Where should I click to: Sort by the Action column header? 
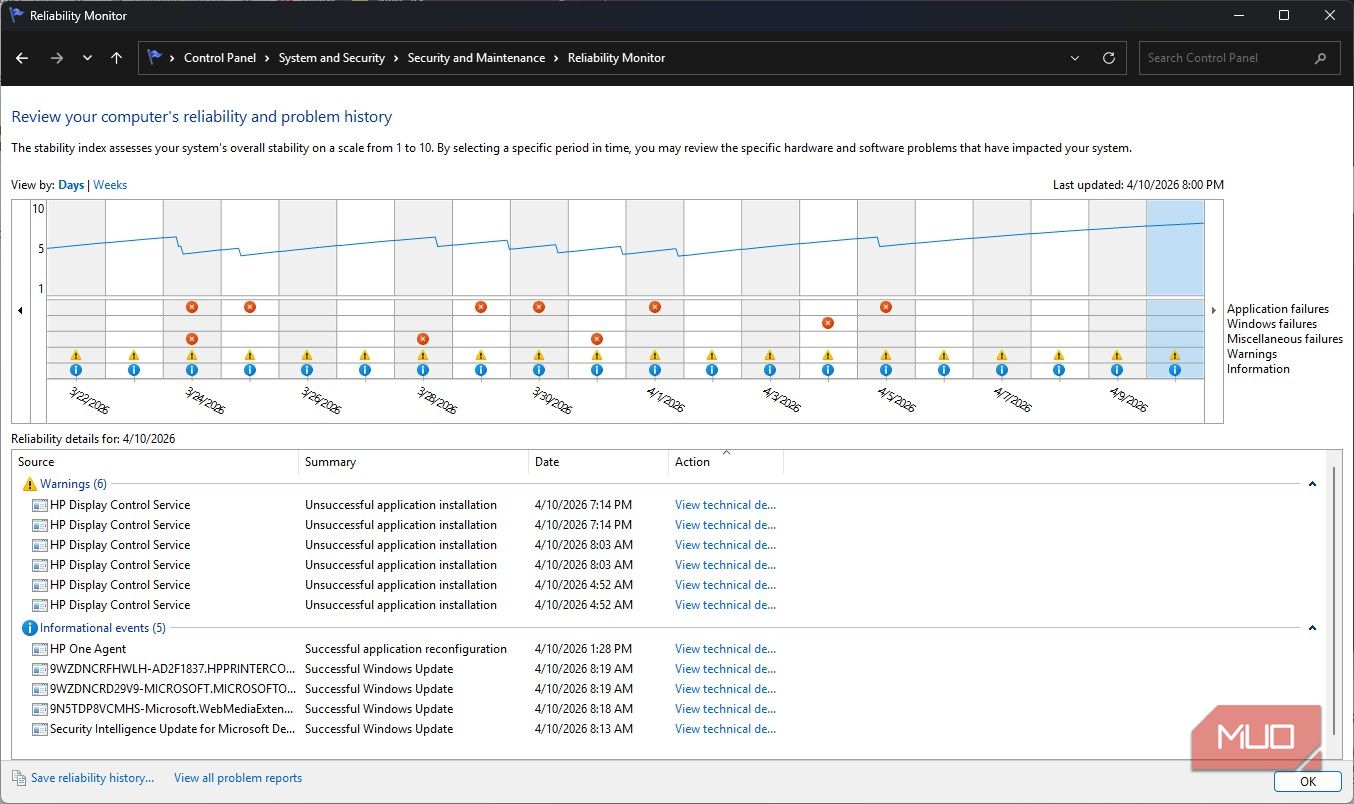pos(726,462)
